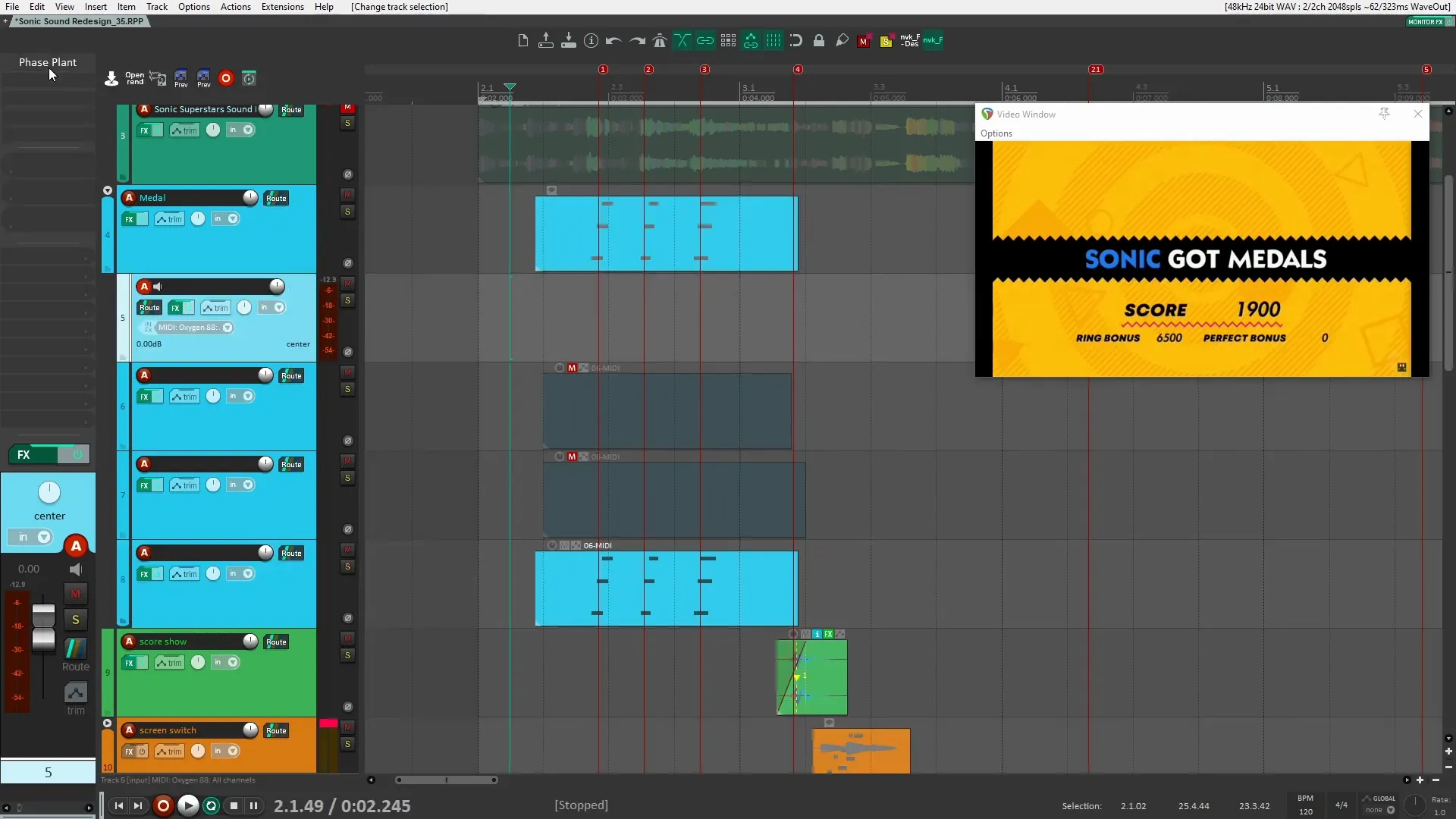This screenshot has height=819, width=1456.
Task: Unmute all tracks with red M icon
Action: click(x=863, y=42)
